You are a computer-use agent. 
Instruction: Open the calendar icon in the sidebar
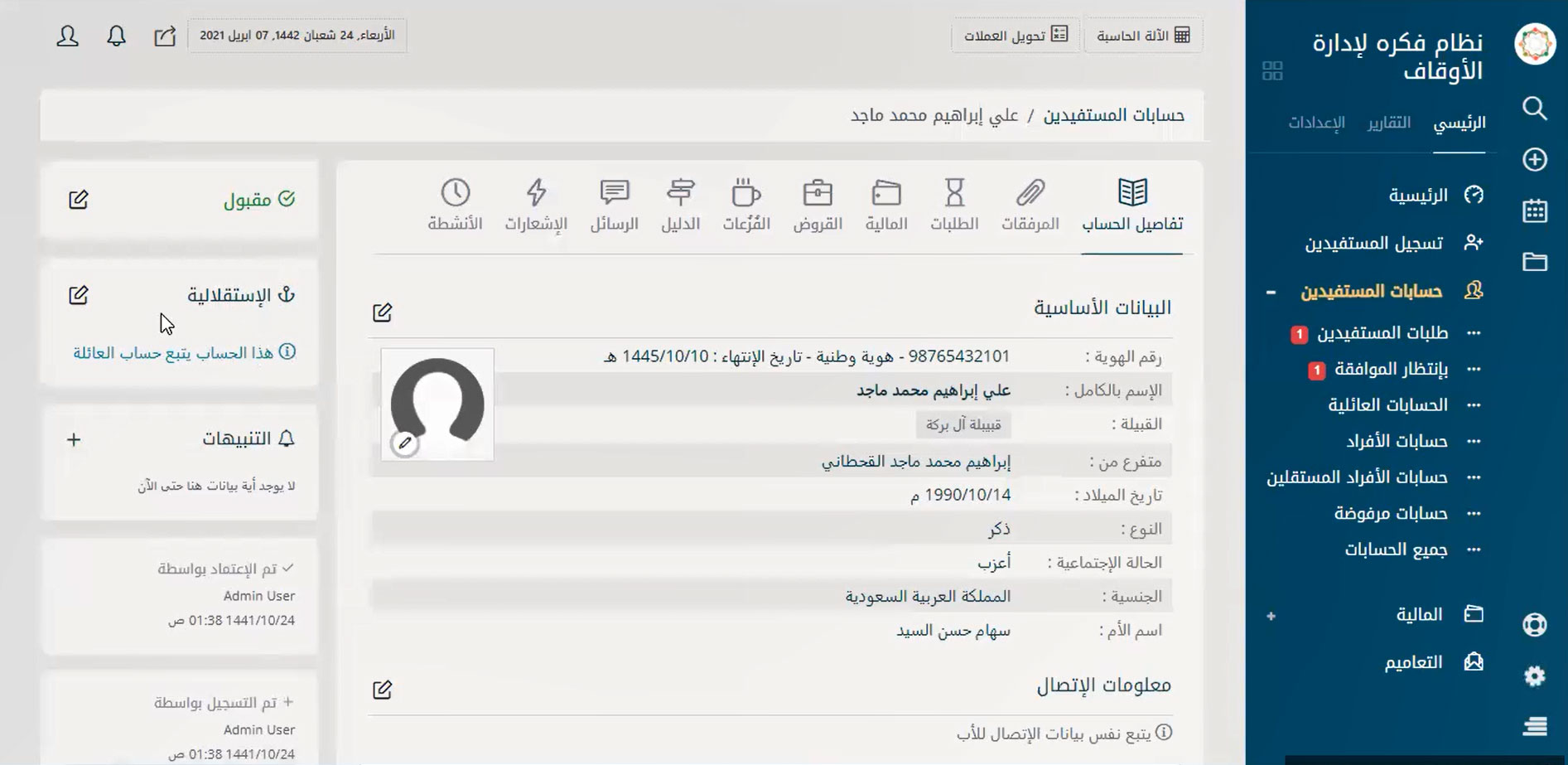click(x=1534, y=211)
